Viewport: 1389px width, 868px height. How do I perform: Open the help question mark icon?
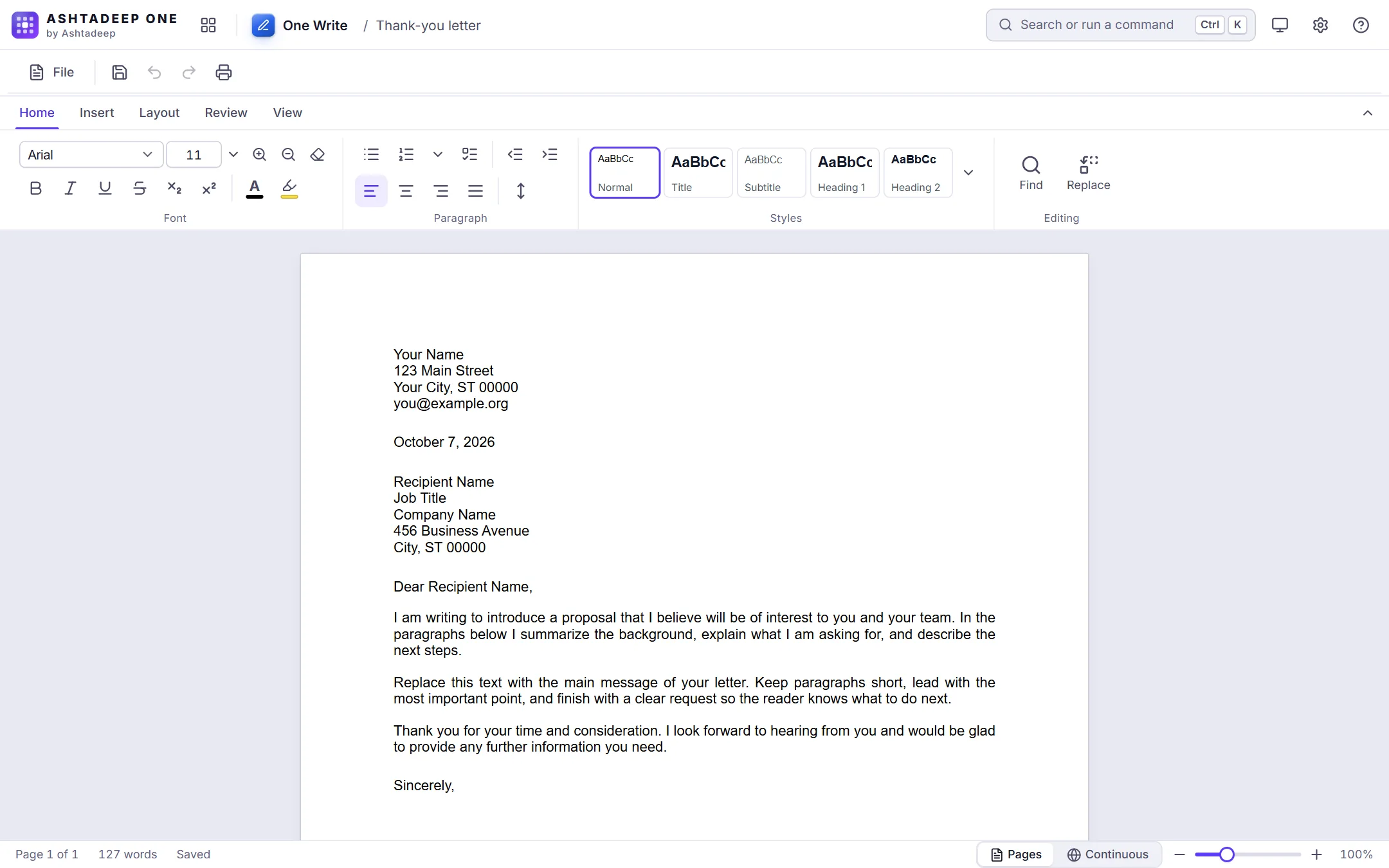pos(1361,25)
